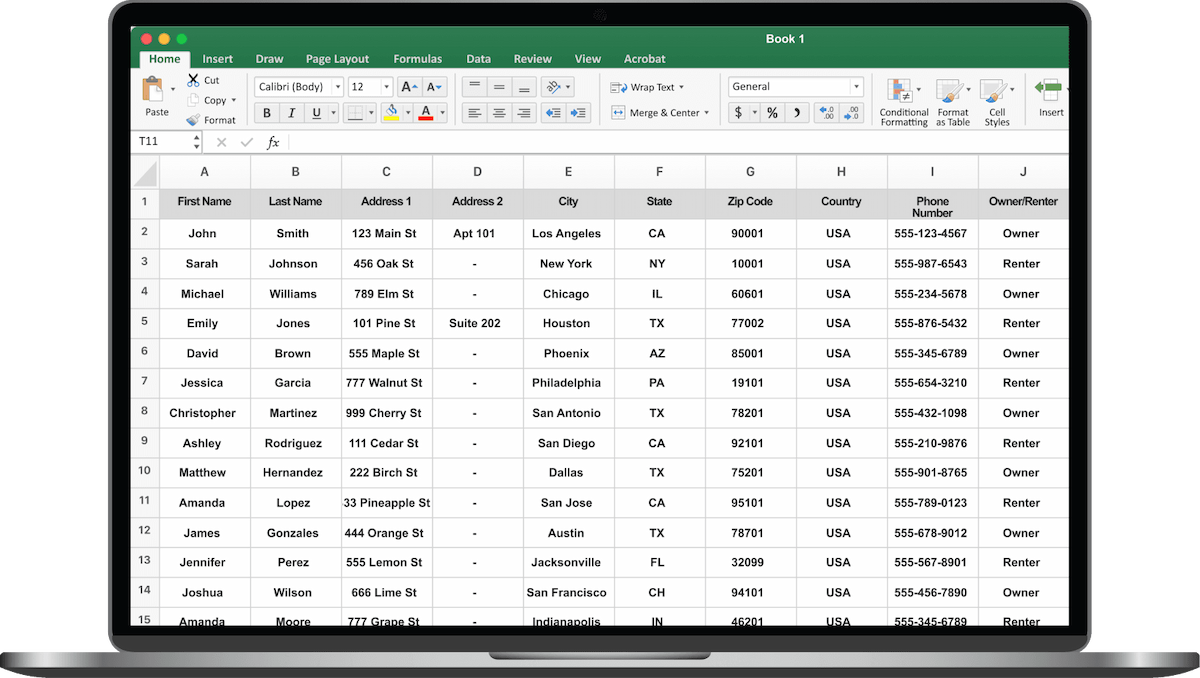Image resolution: width=1200 pixels, height=678 pixels.
Task: Click the center align text icon
Action: tap(499, 113)
